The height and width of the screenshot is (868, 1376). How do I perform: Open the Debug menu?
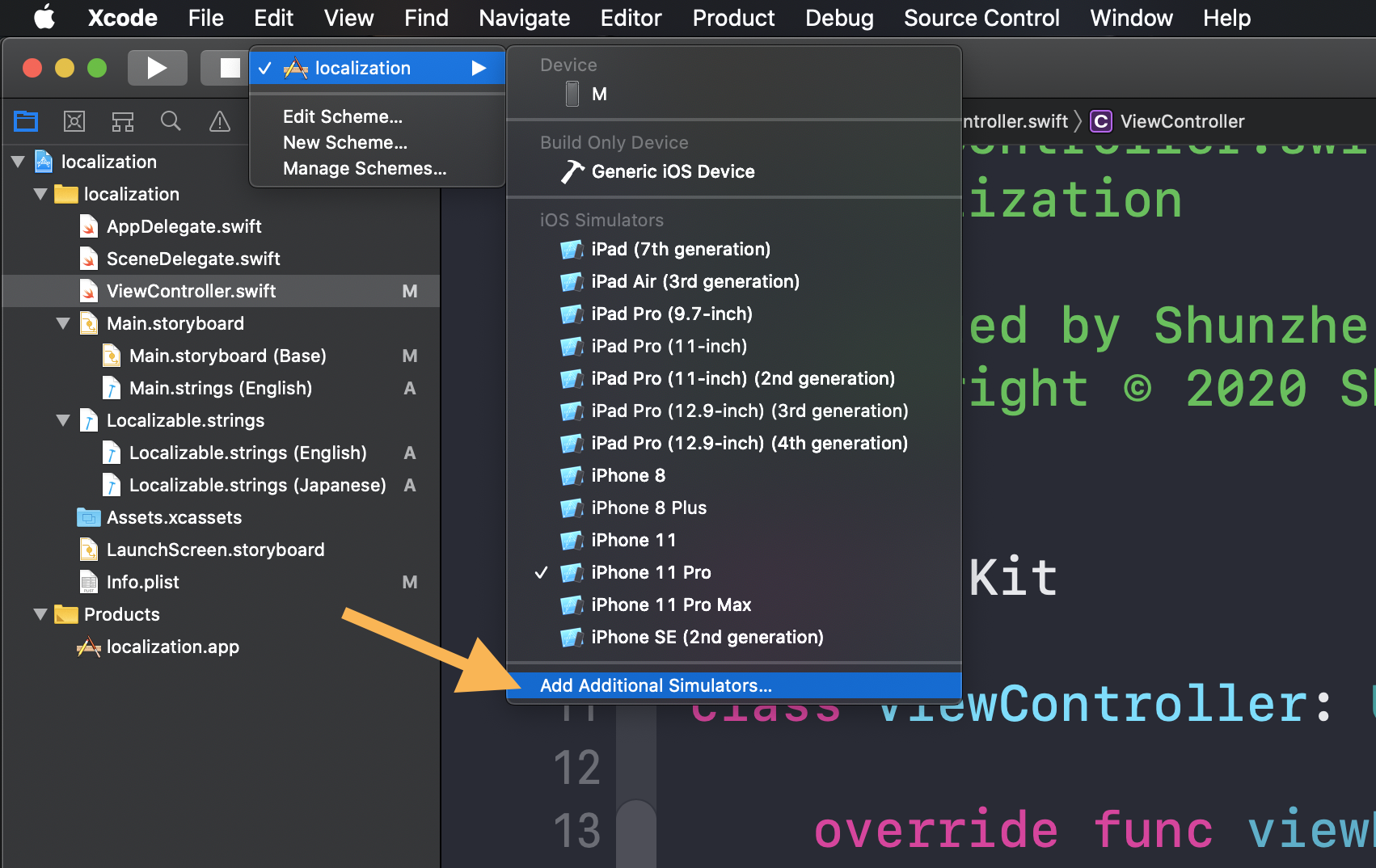[x=839, y=17]
